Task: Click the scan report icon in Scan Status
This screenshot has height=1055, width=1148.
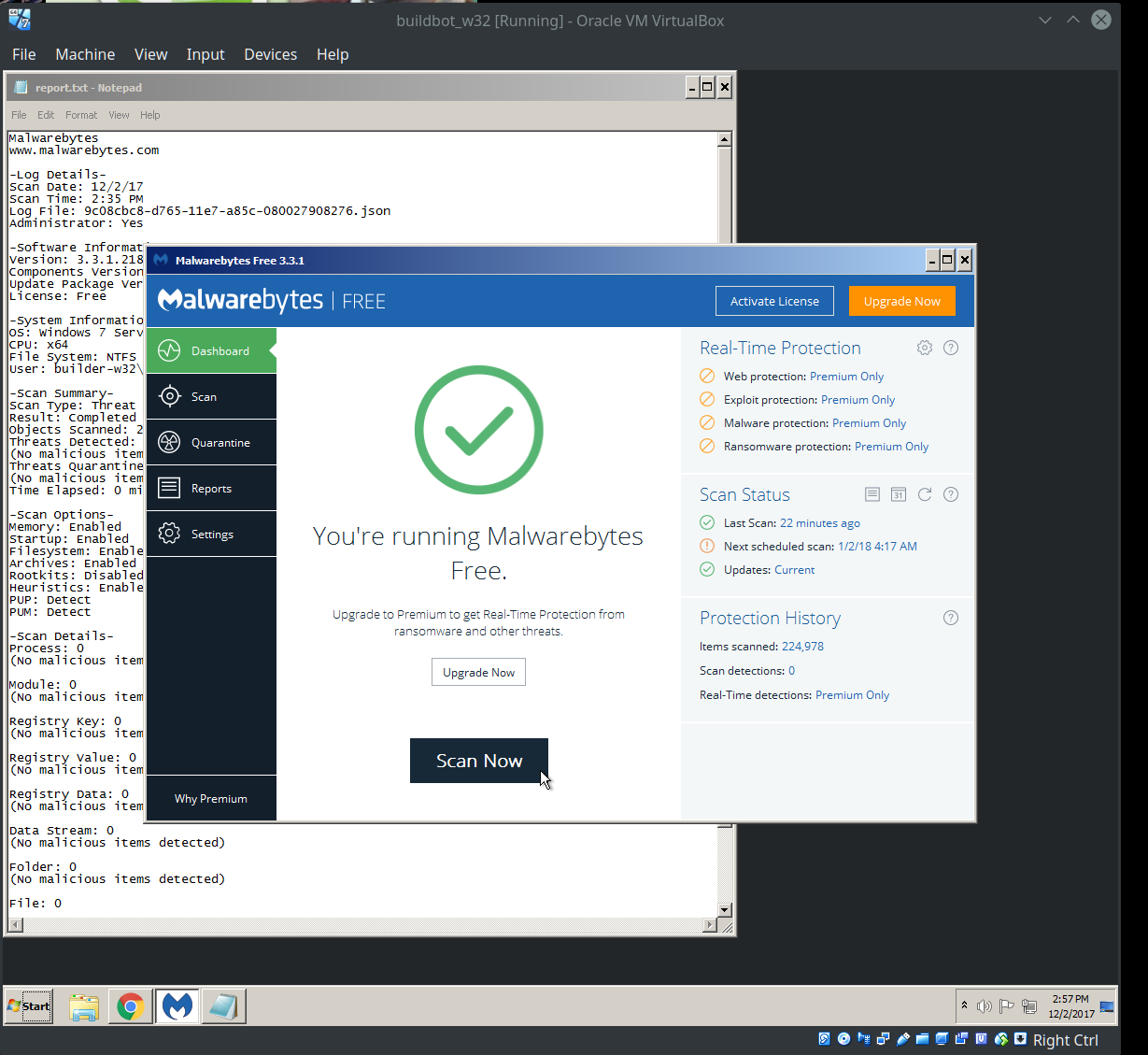Action: click(x=872, y=494)
